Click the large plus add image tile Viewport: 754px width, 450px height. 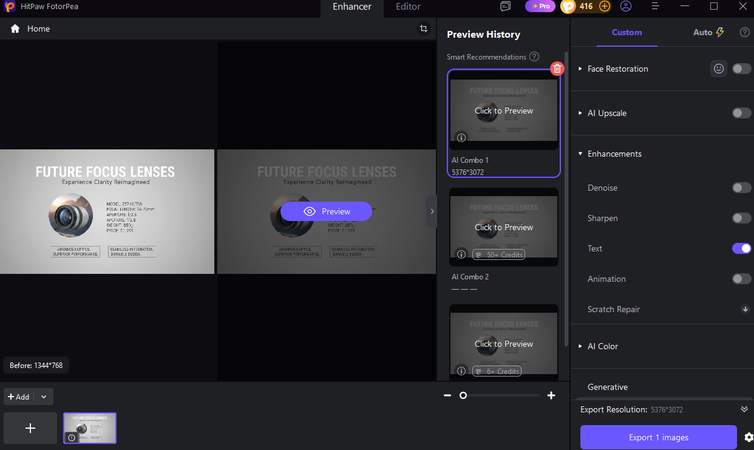pyautogui.click(x=30, y=428)
